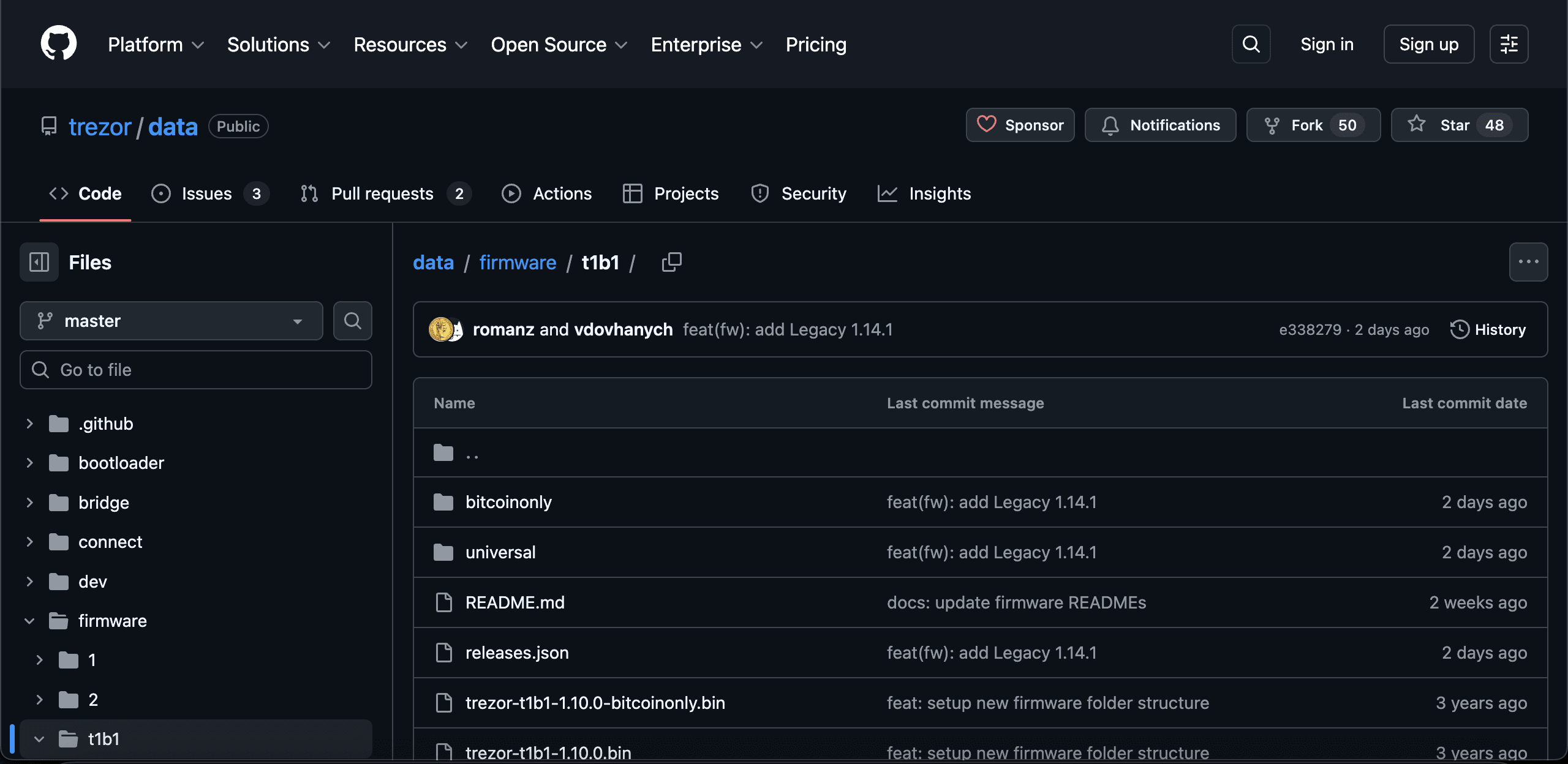Open the more options kebab menu
This screenshot has width=1568, height=764.
coord(1529,261)
